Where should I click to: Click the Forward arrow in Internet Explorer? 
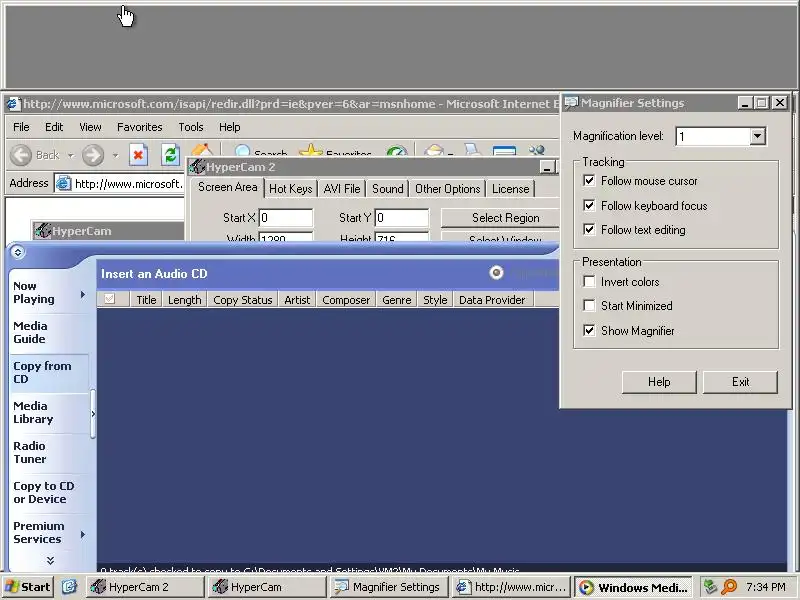(x=93, y=155)
